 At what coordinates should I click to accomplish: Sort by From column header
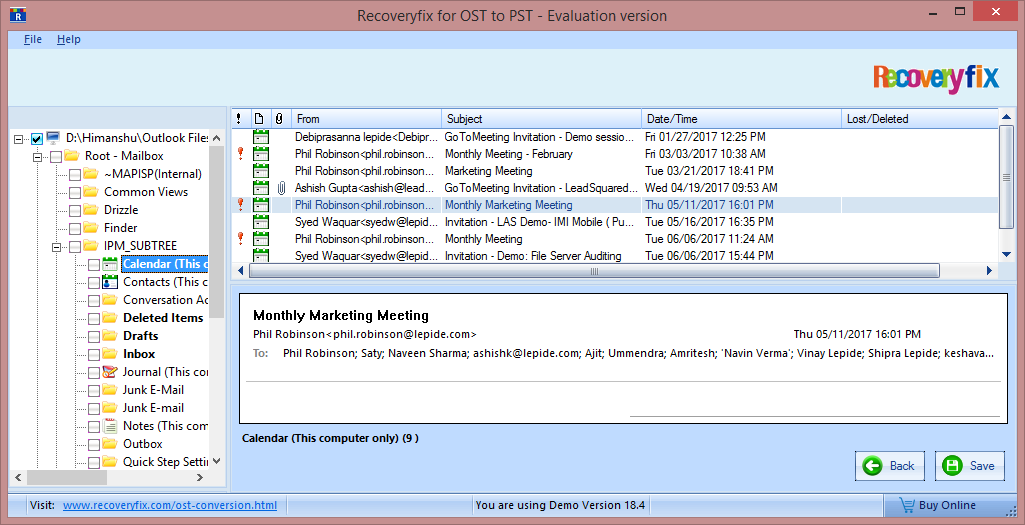(367, 119)
